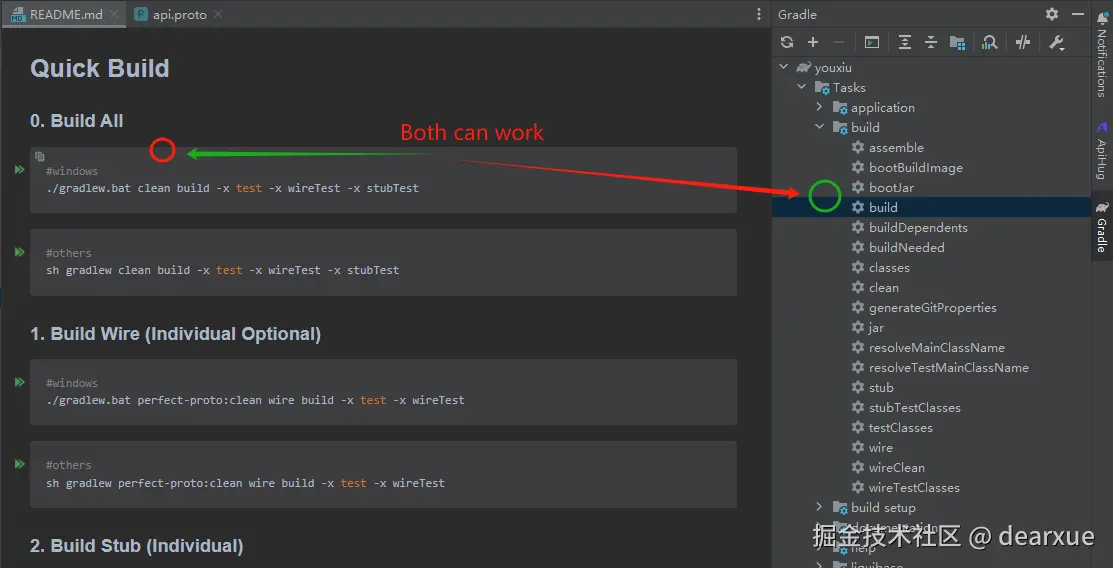Collapse the build task group
Viewport: 1113px width, 568px height.
[x=819, y=127]
